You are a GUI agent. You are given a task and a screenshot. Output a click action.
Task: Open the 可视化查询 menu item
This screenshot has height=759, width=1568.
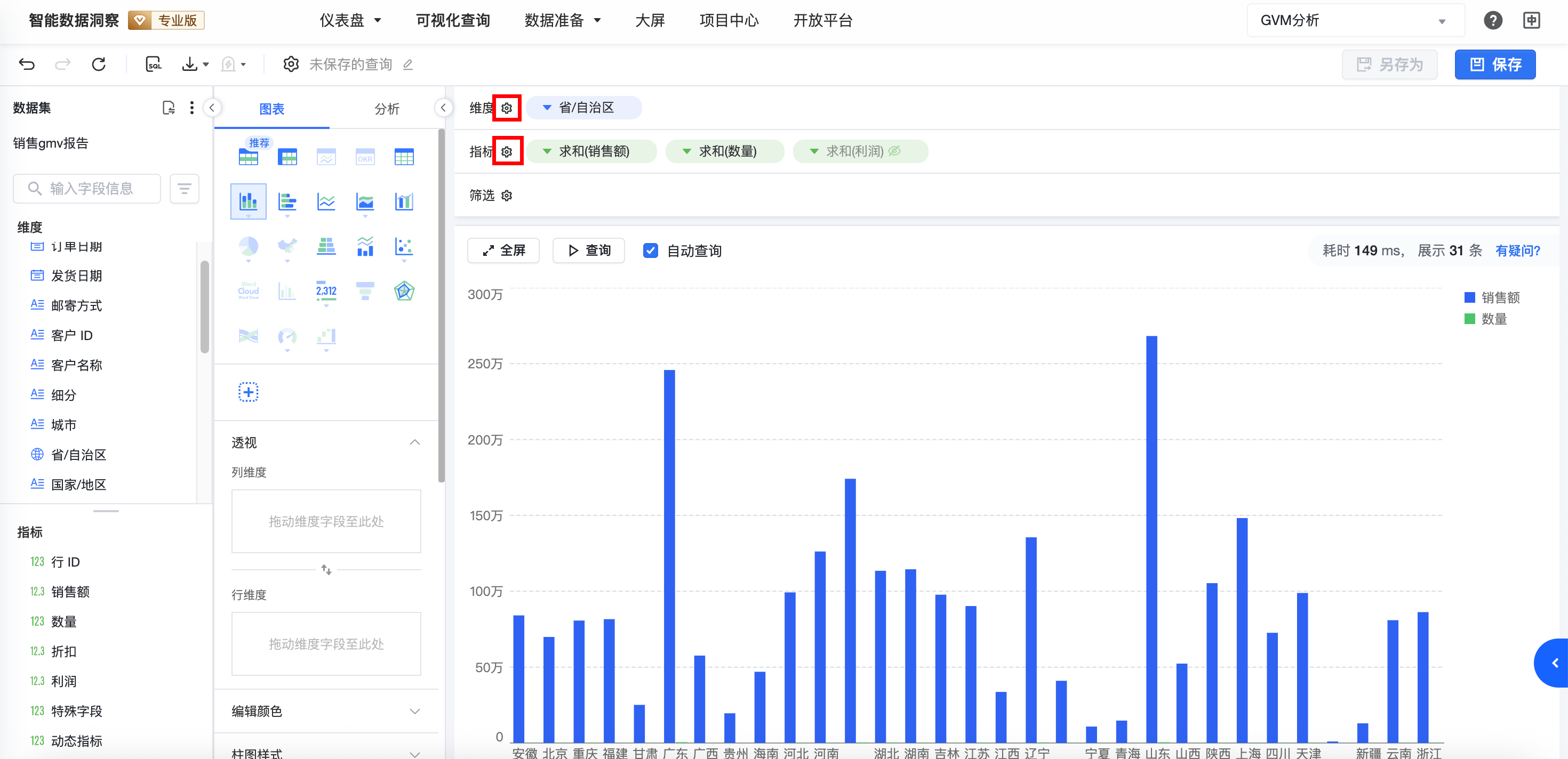(x=452, y=20)
